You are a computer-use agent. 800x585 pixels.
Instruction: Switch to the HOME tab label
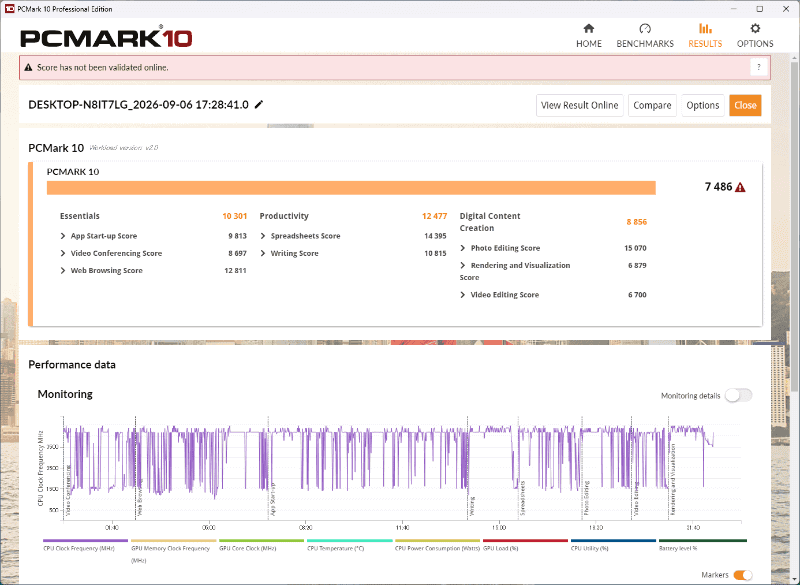589,44
